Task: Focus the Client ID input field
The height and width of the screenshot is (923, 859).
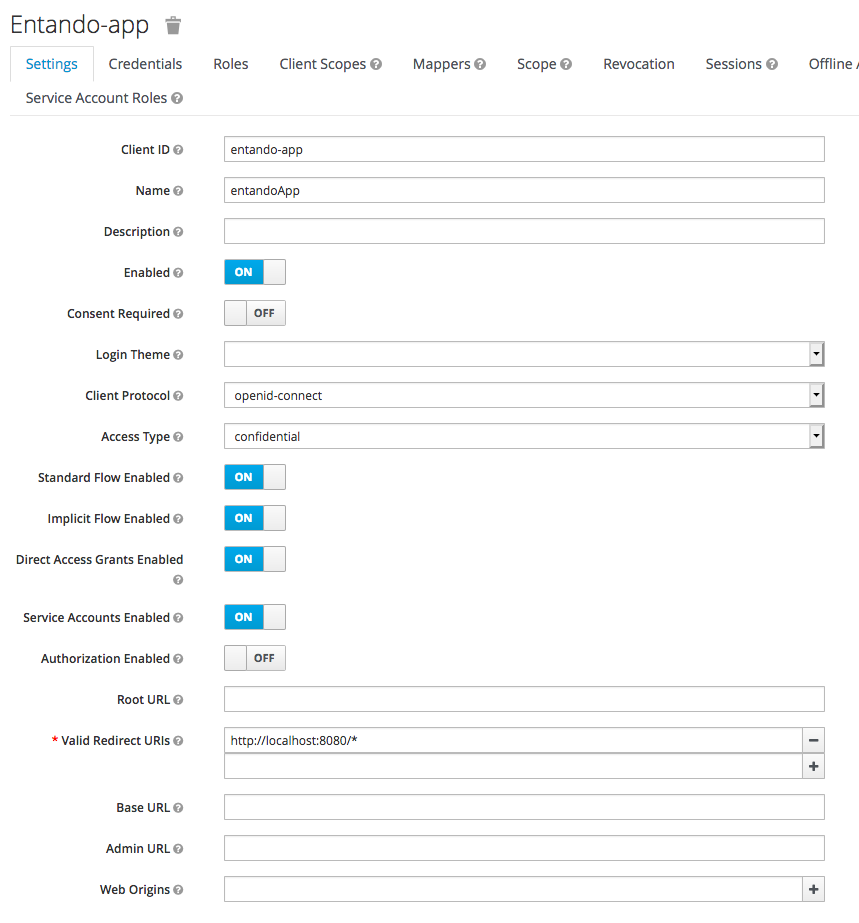Action: 524,150
